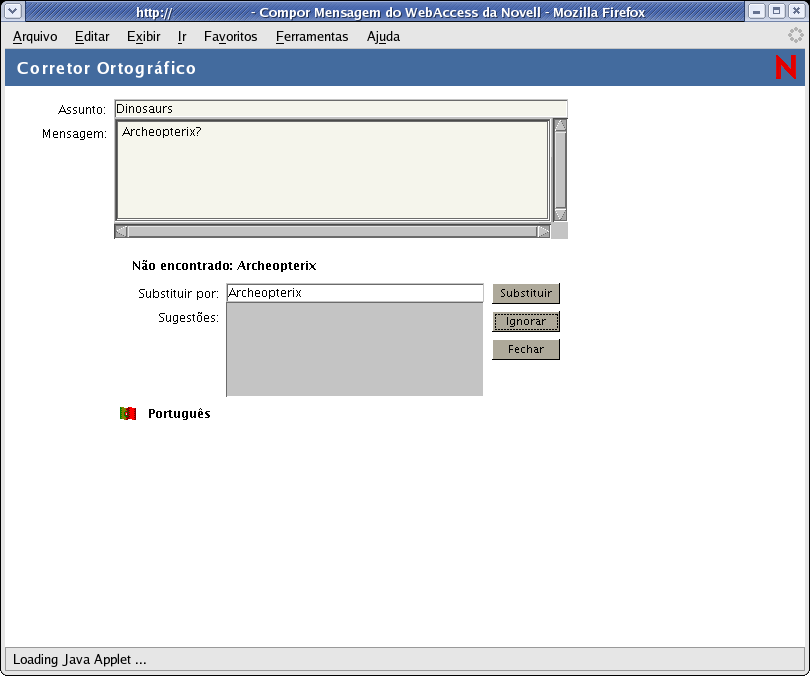Open the Ajuda menu
The width and height of the screenshot is (810, 676).
pyautogui.click(x=383, y=37)
